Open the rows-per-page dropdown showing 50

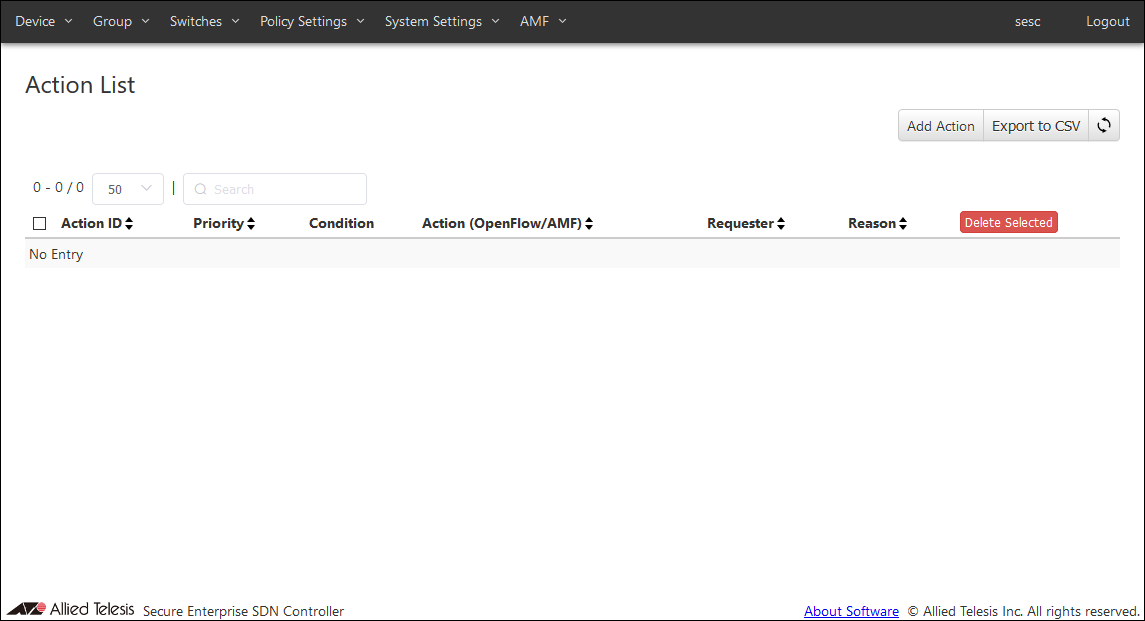pyautogui.click(x=128, y=189)
